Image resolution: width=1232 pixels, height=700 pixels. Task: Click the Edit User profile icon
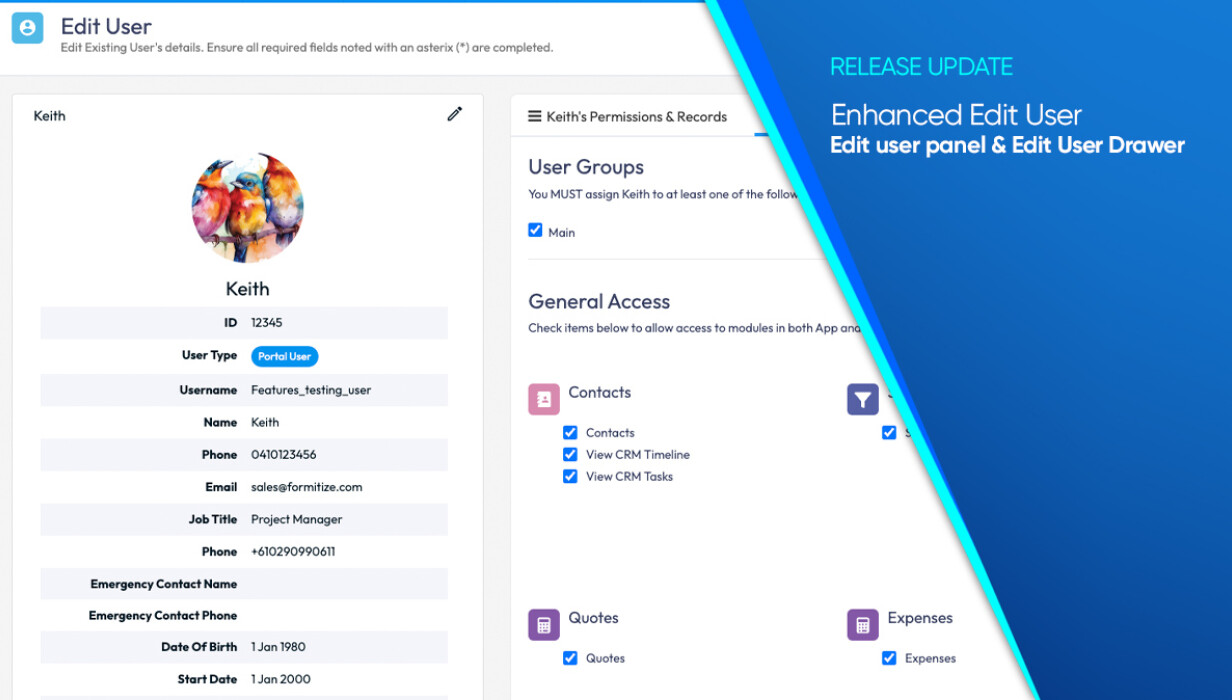pyautogui.click(x=27, y=28)
